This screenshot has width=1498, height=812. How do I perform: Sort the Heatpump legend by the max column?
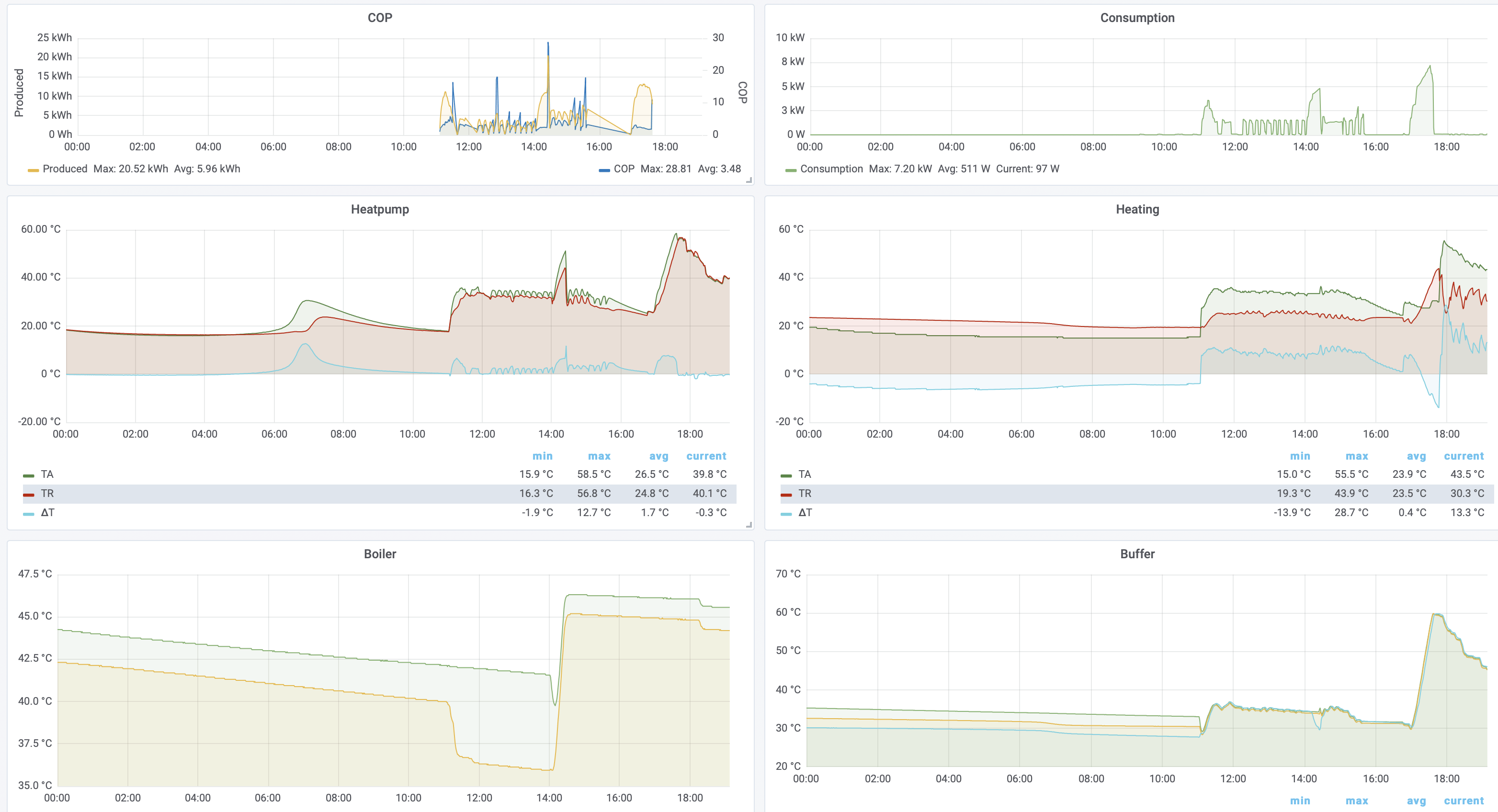click(x=599, y=456)
